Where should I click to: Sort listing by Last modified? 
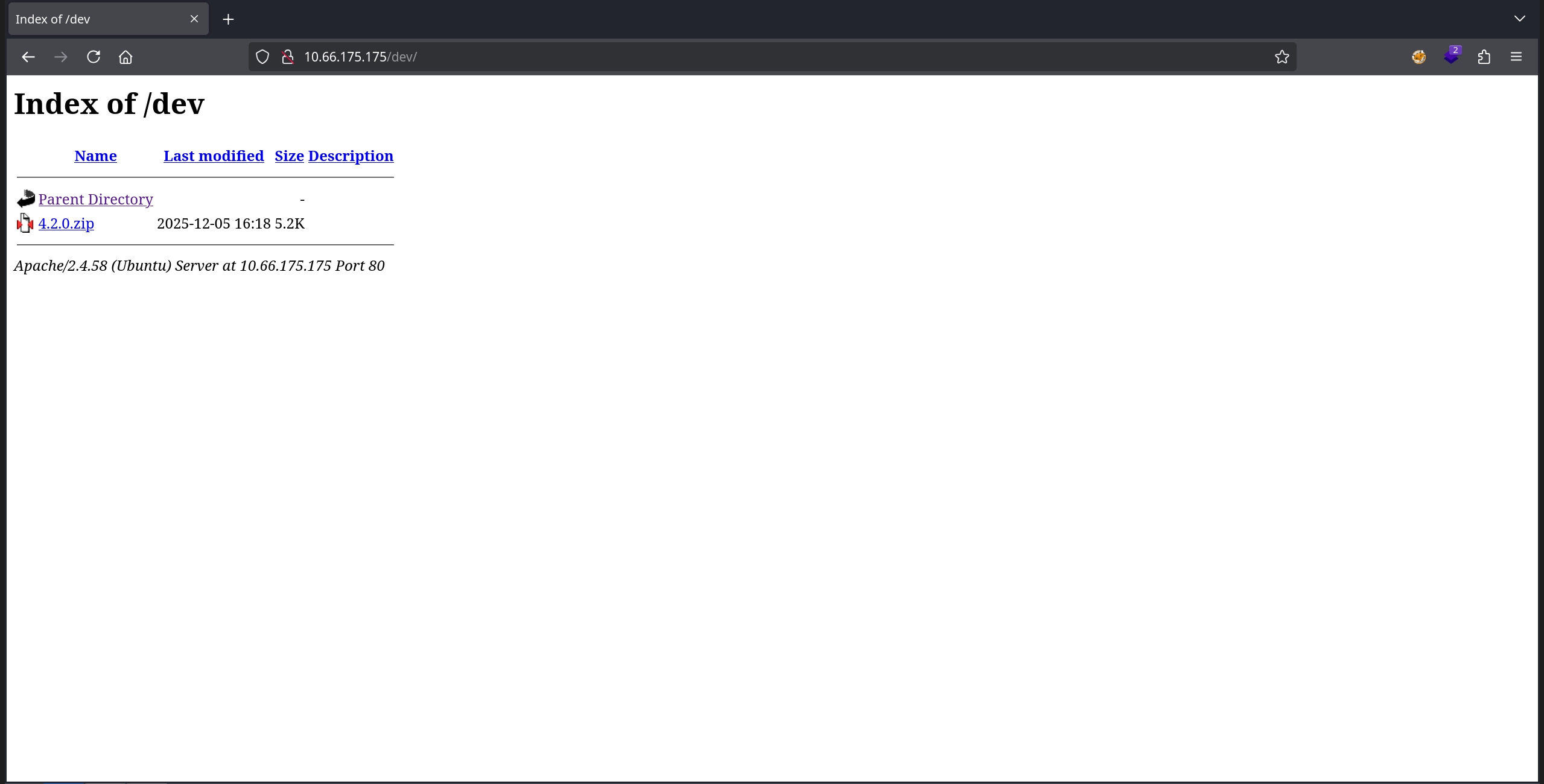[214, 156]
